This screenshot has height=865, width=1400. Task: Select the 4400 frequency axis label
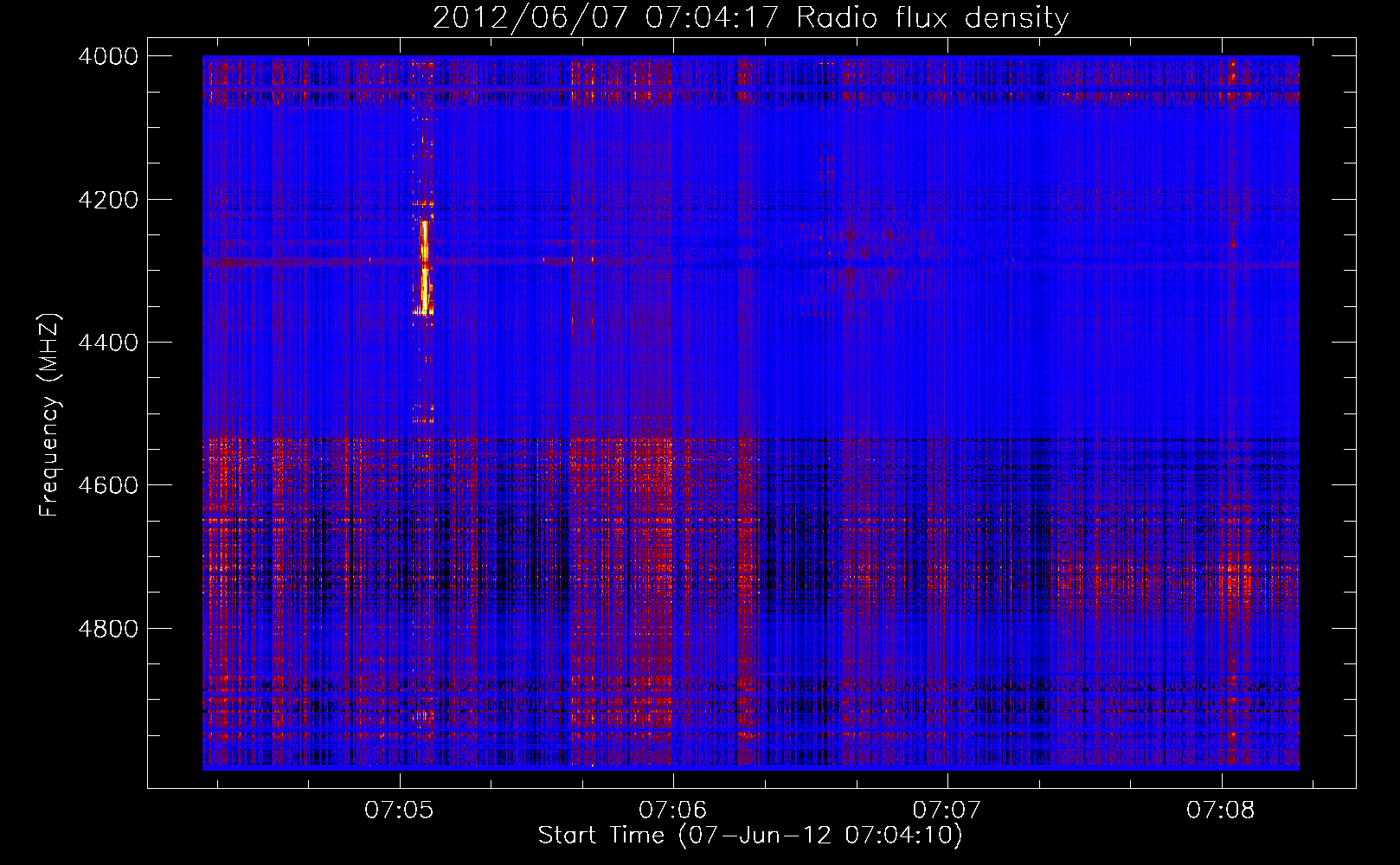[x=108, y=343]
